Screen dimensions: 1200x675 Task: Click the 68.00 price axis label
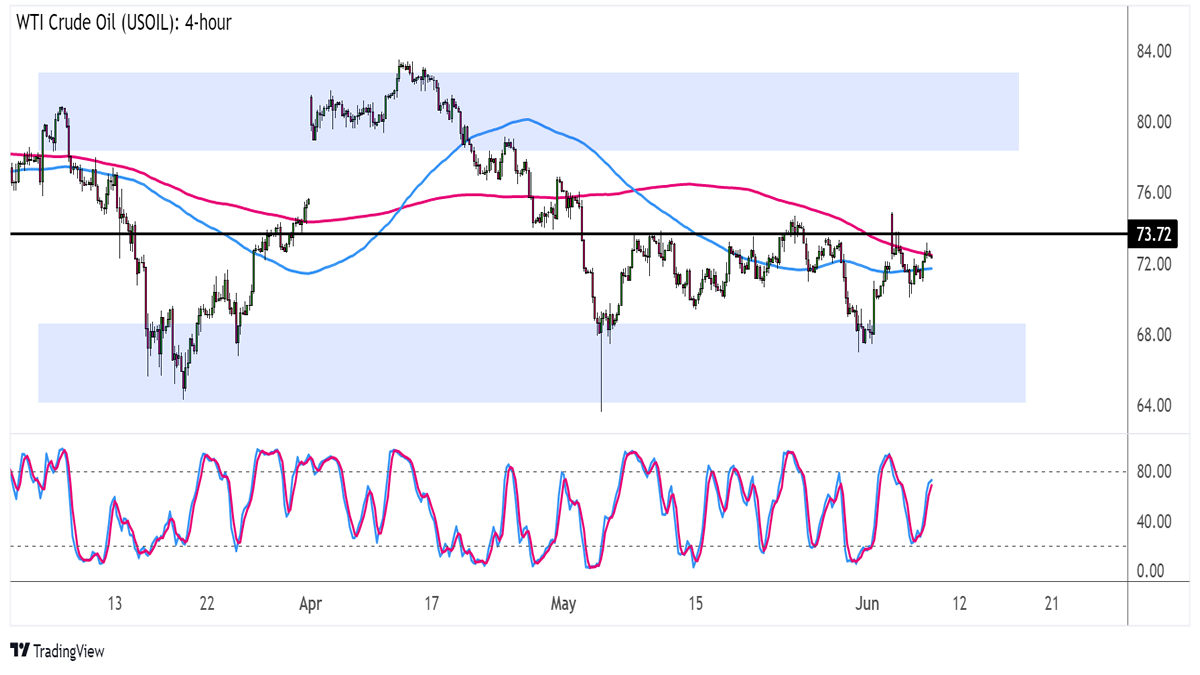pyautogui.click(x=1152, y=335)
